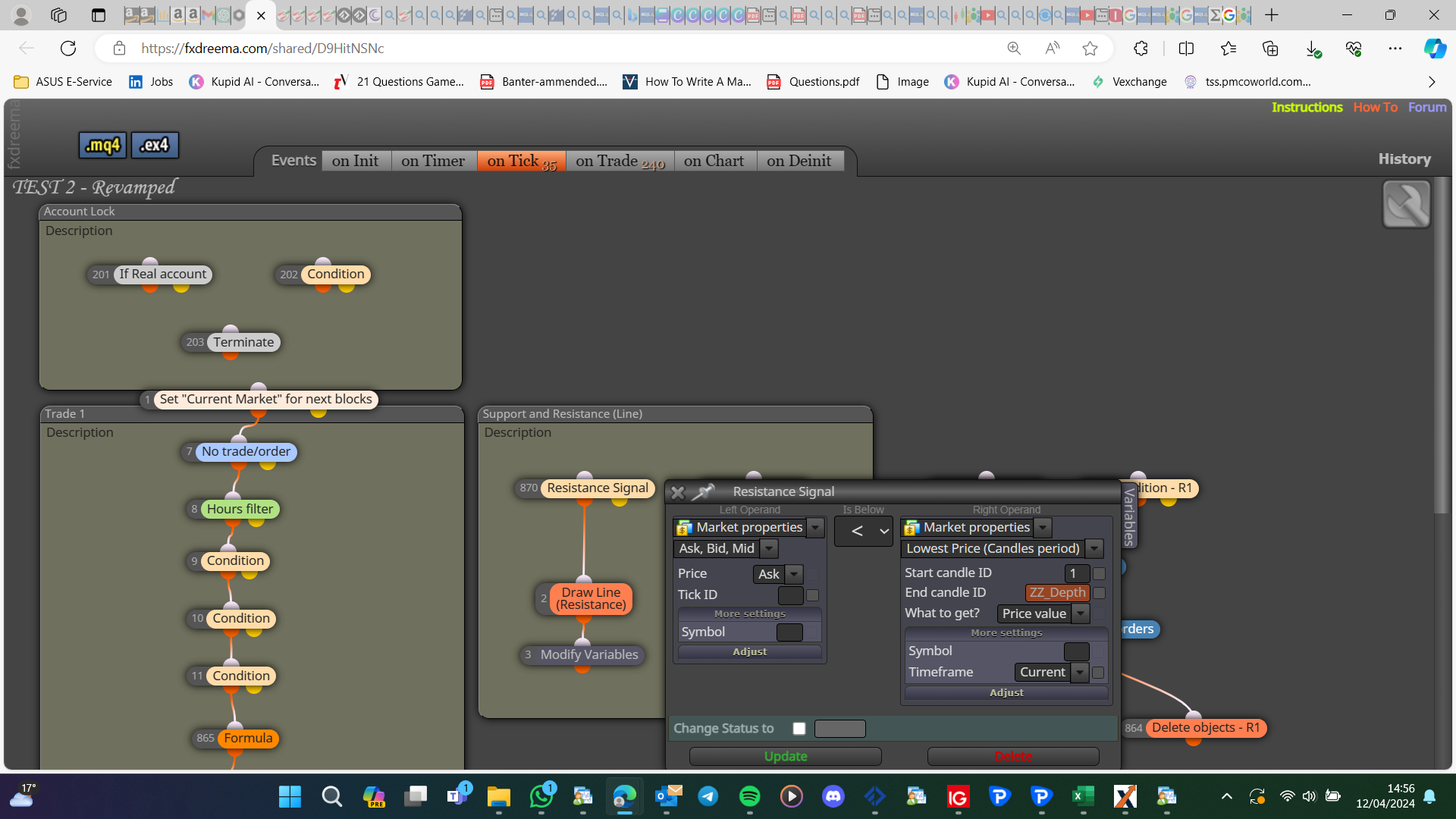Viewport: 1456px width, 819px height.
Task: Toggle Split screen icon
Action: (1186, 49)
